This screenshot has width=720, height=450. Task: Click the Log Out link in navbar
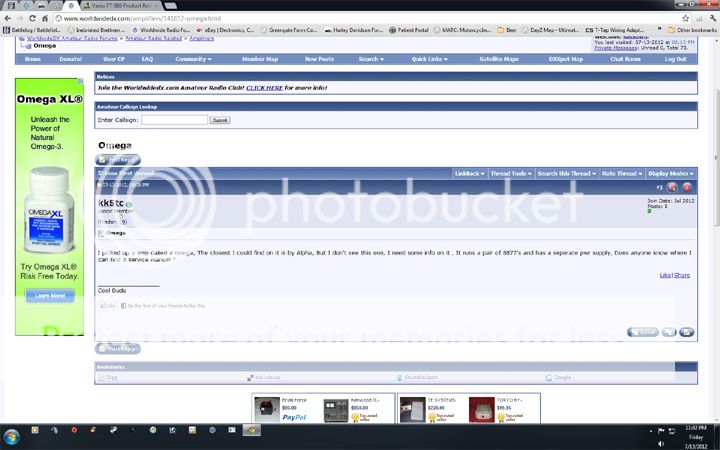pos(676,59)
